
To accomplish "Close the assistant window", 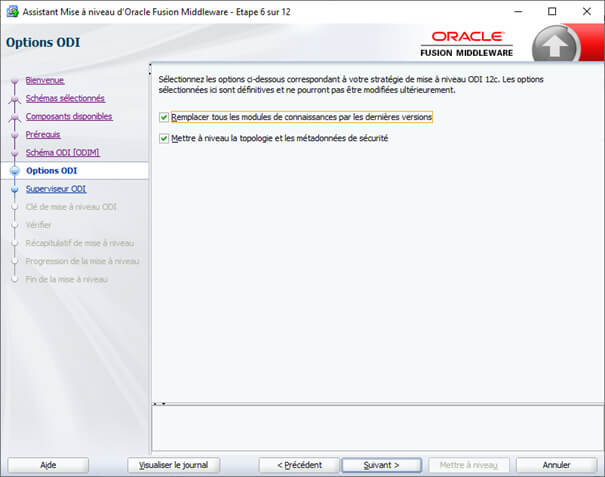I will [x=586, y=12].
